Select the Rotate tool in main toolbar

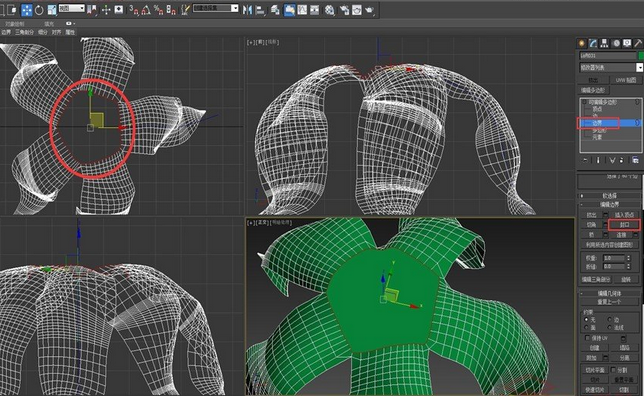pyautogui.click(x=39, y=10)
